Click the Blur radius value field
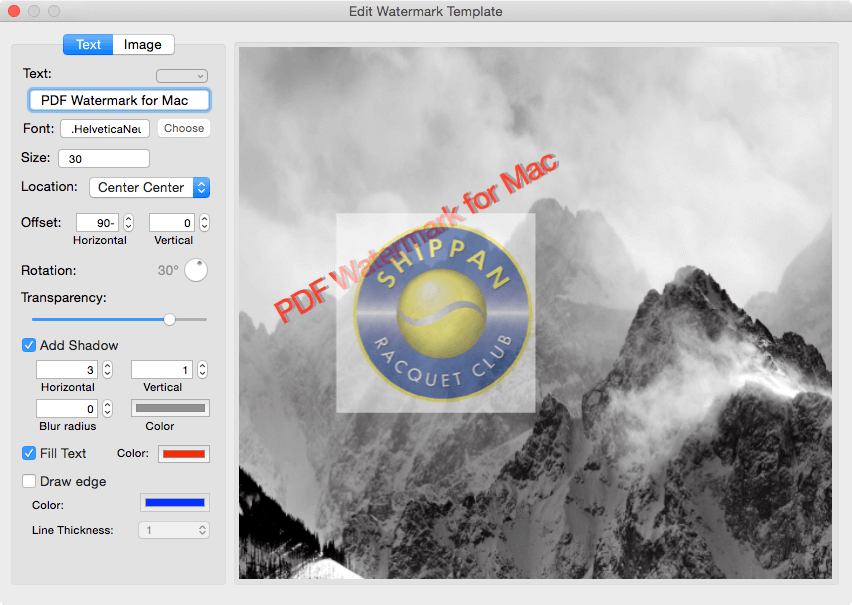Screen dimensions: 852x605 67,409
